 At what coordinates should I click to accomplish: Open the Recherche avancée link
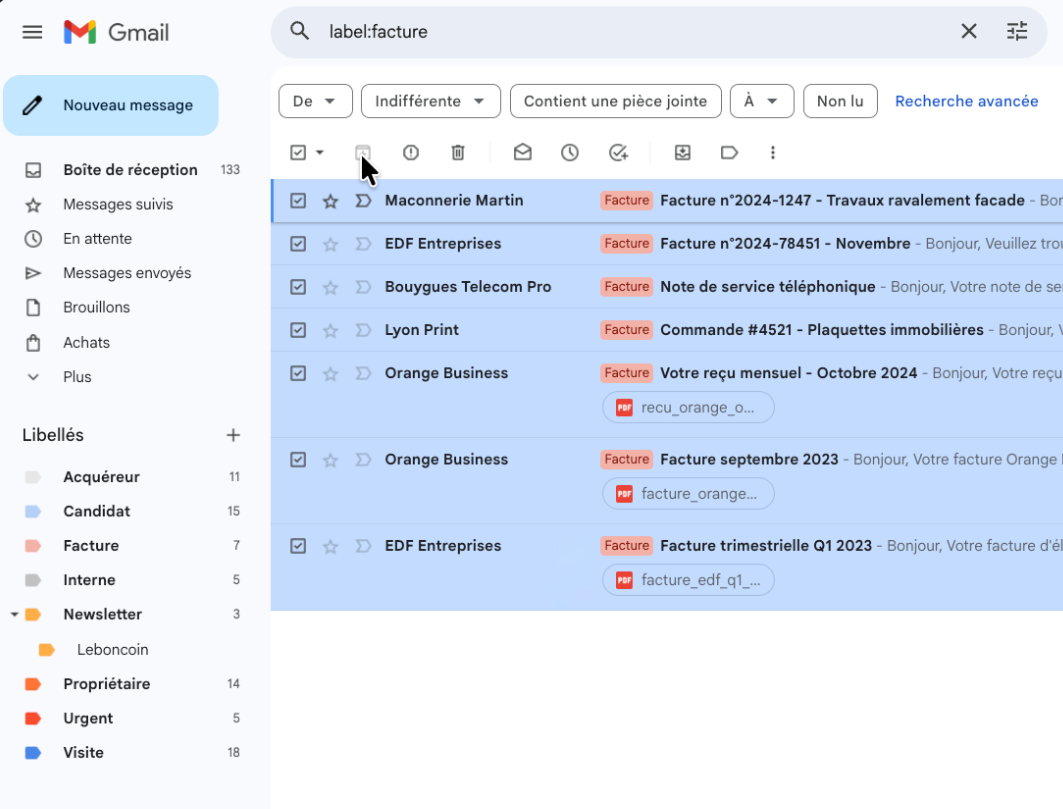(x=966, y=101)
